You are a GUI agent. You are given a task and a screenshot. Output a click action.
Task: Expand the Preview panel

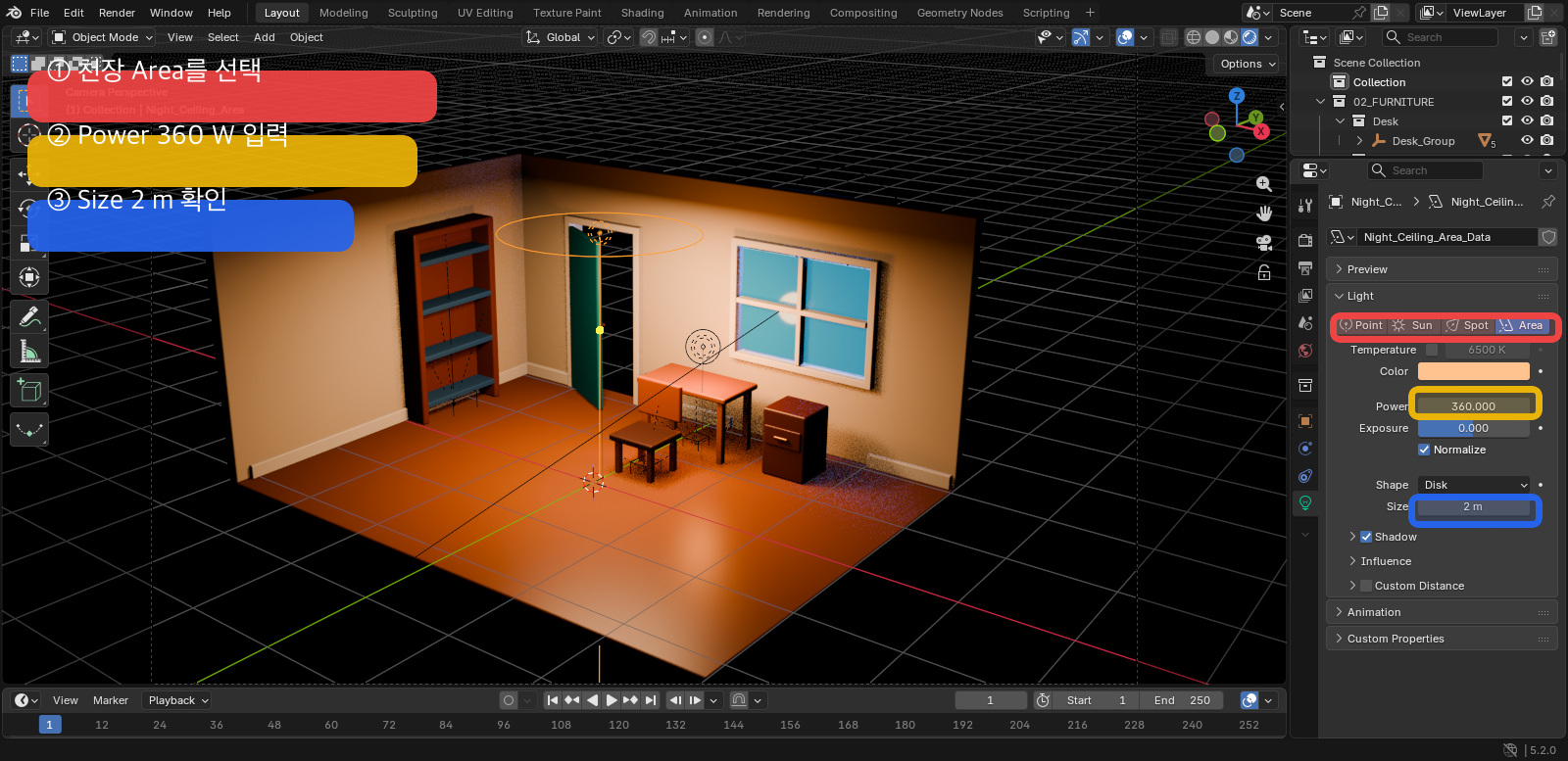pyautogui.click(x=1442, y=269)
